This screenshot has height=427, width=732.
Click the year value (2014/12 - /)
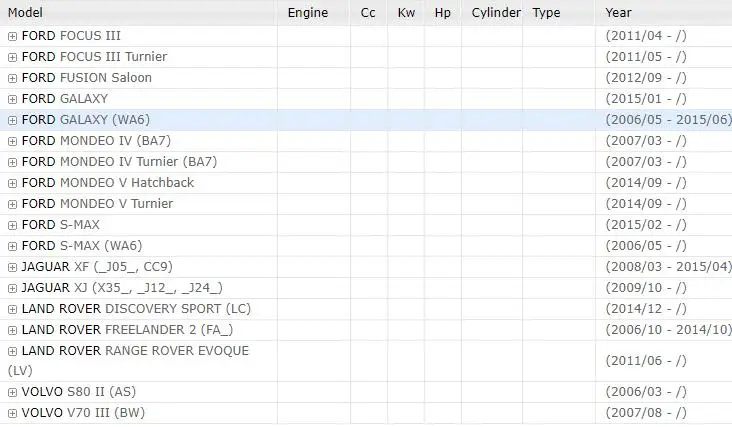coord(646,308)
